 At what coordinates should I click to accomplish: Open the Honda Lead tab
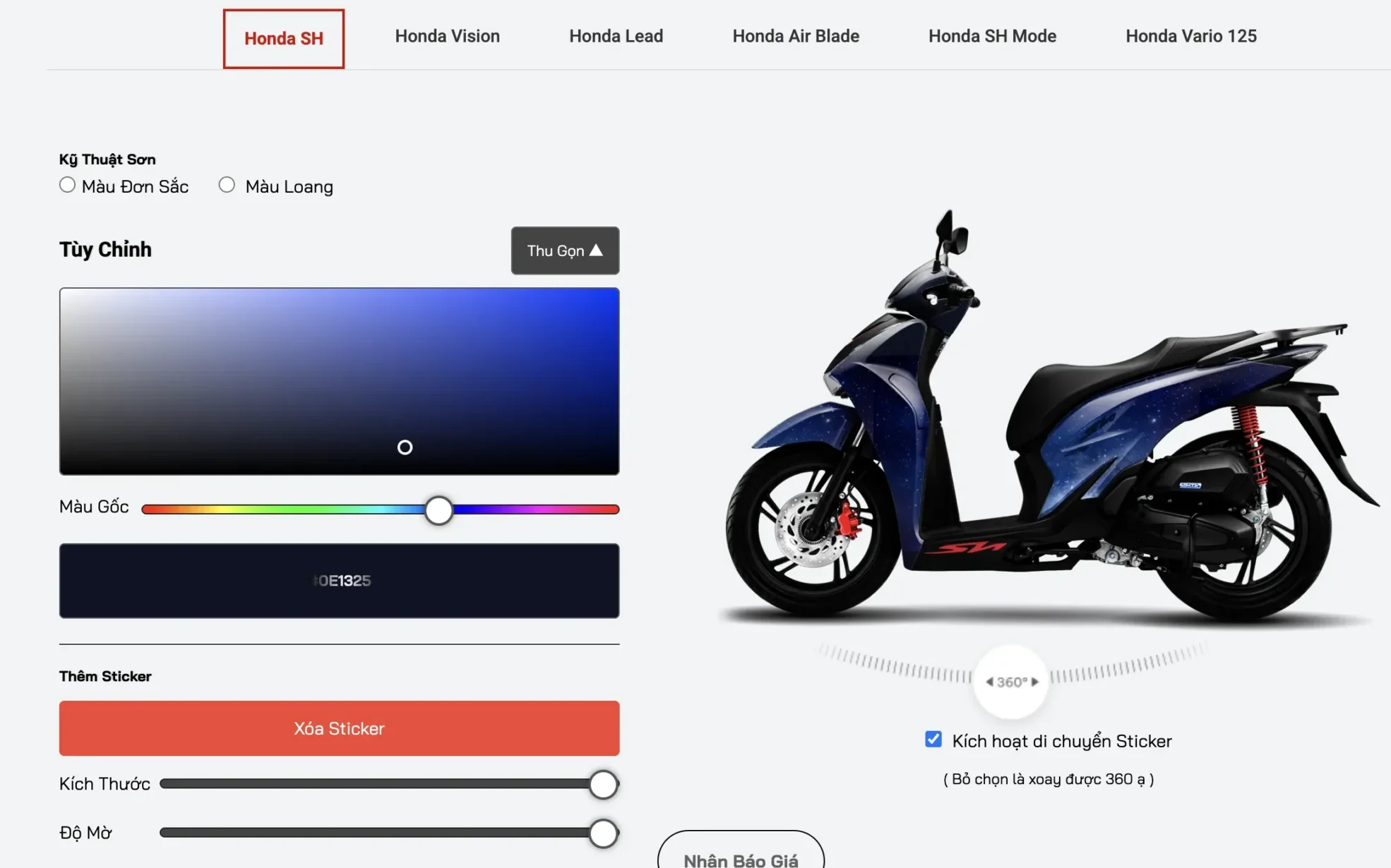[x=616, y=36]
